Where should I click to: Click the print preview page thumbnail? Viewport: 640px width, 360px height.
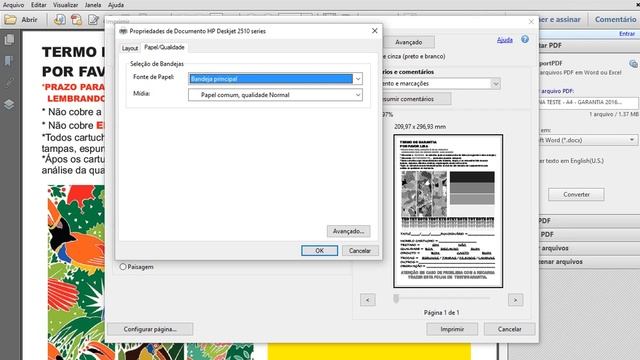tap(448, 211)
